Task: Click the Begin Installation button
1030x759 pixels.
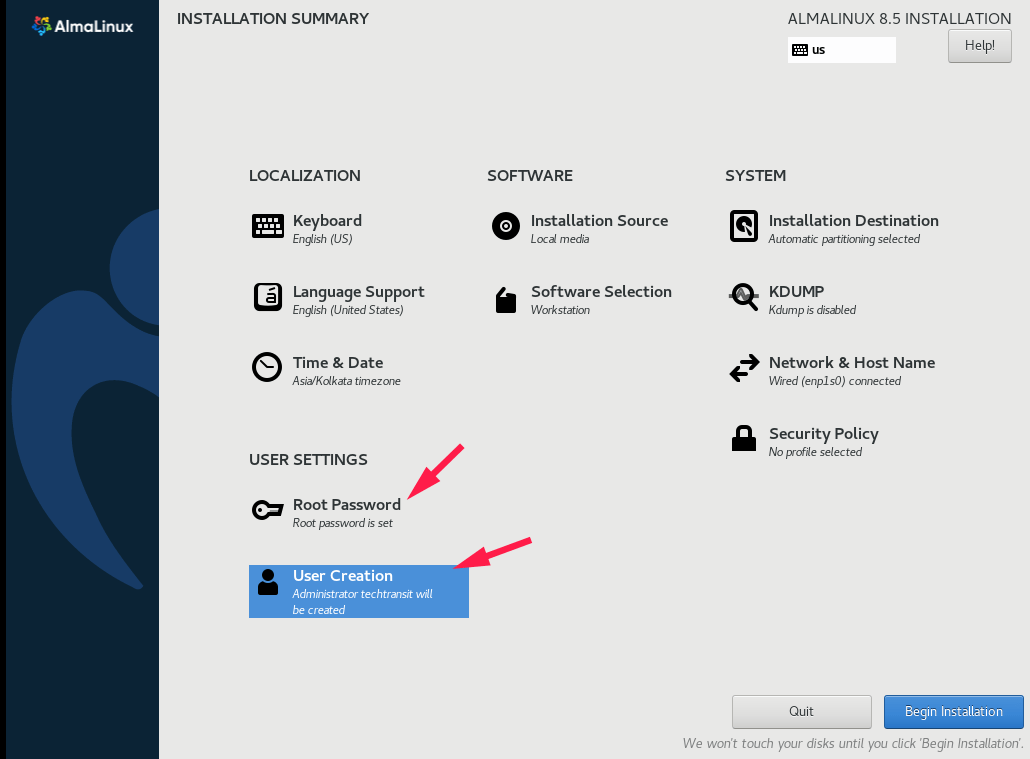Action: [953, 712]
